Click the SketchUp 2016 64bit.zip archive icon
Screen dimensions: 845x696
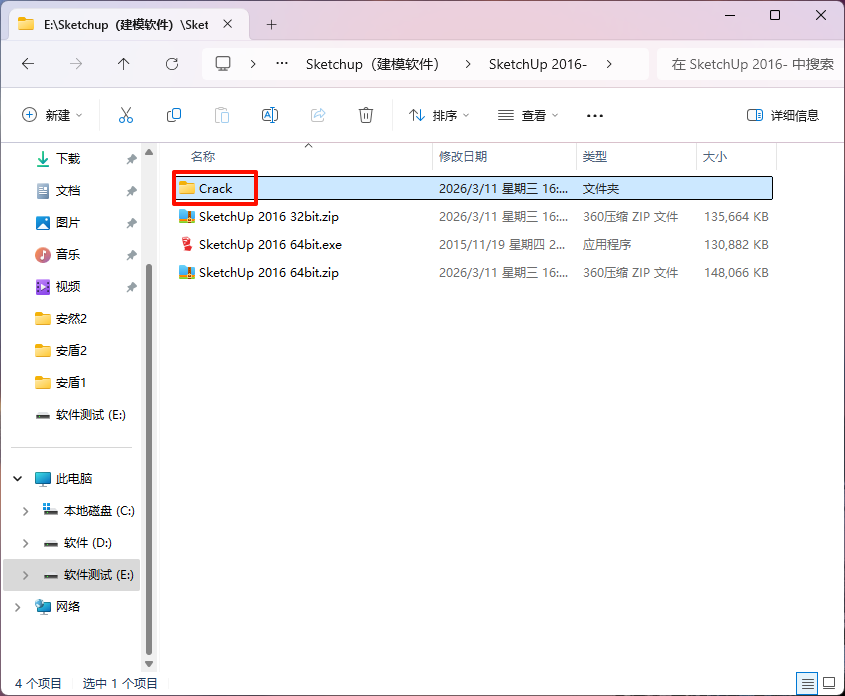click(x=186, y=272)
